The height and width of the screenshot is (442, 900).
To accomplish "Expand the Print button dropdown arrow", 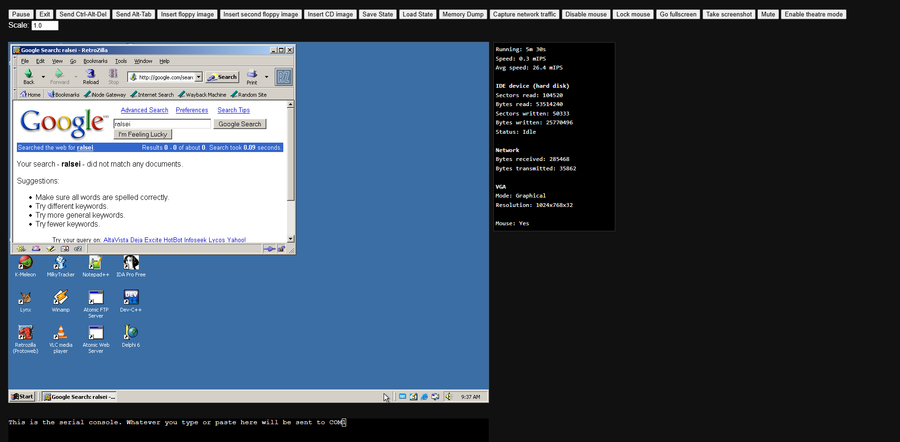I will [266, 77].
